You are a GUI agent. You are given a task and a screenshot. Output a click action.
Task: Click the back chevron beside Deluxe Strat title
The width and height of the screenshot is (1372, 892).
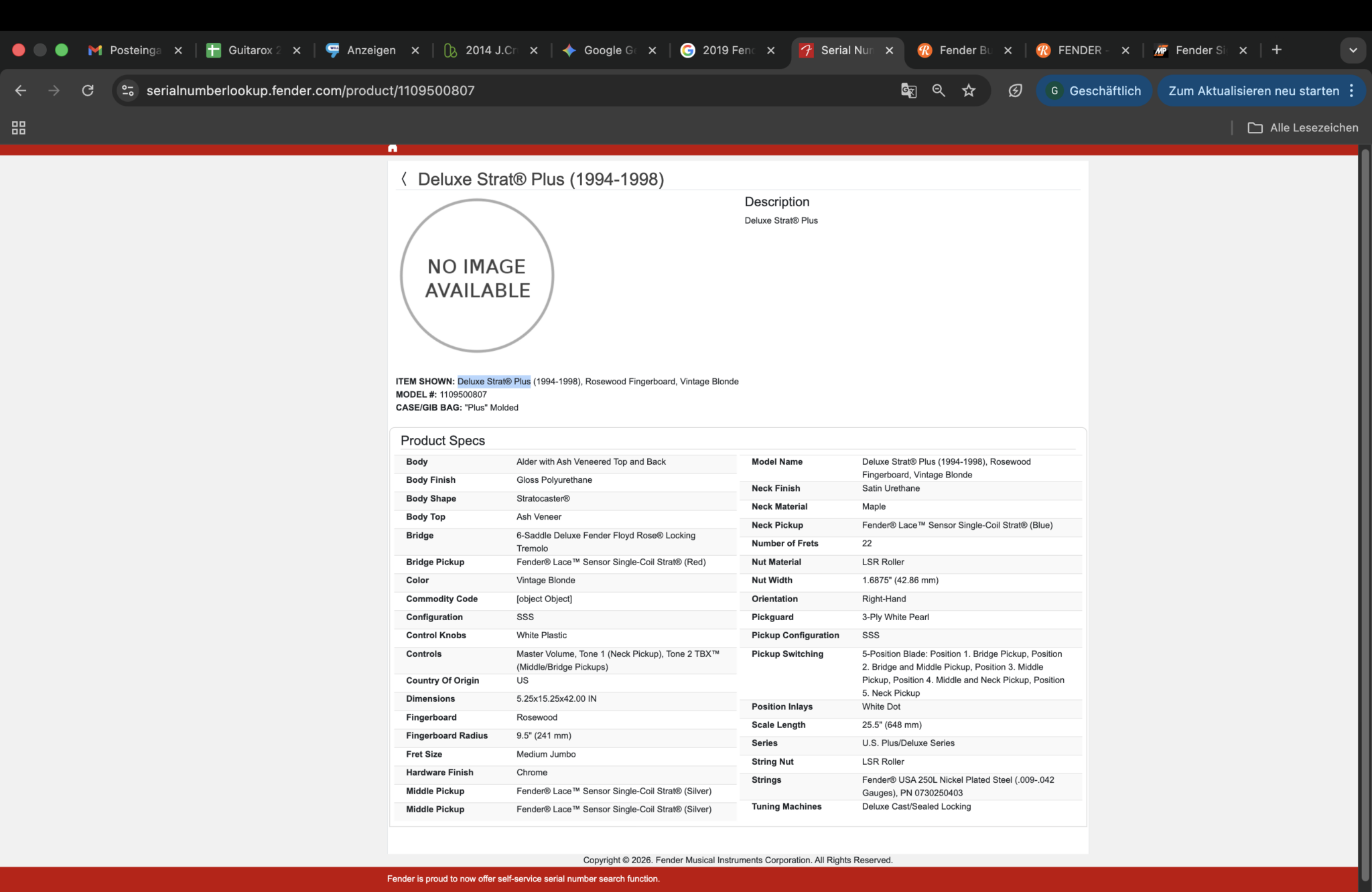pos(404,179)
